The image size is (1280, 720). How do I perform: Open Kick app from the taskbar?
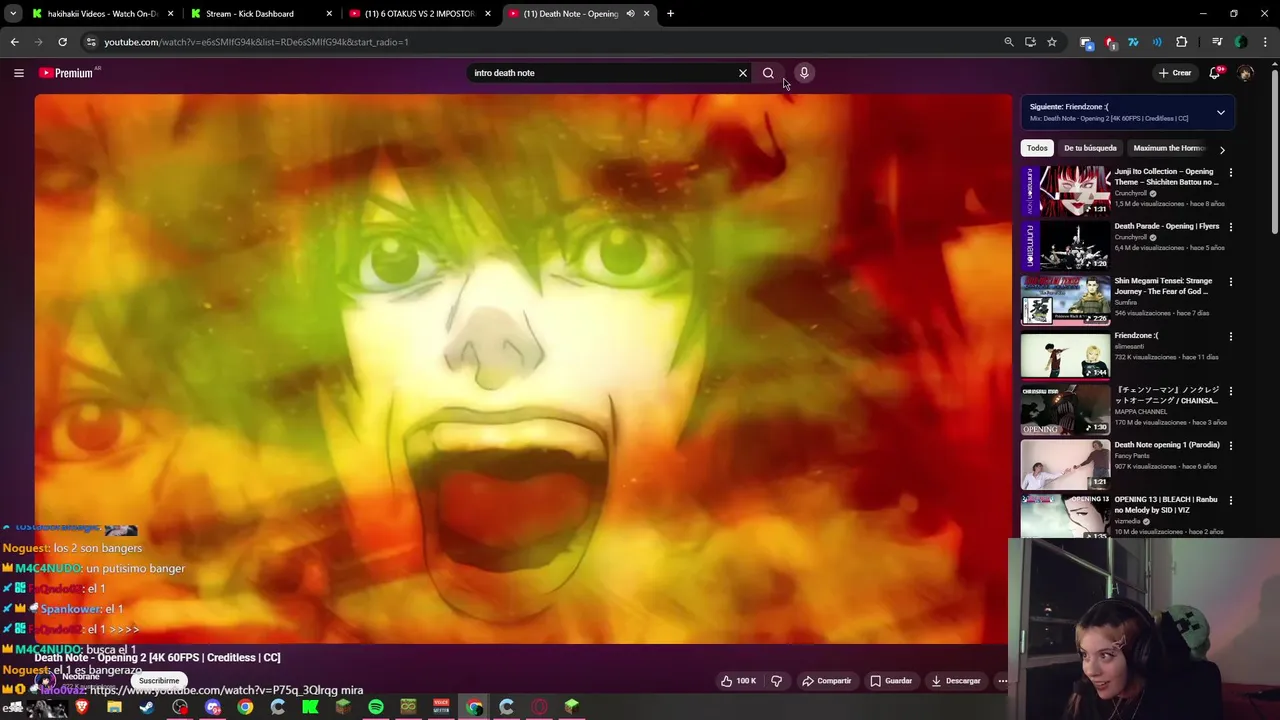click(x=310, y=707)
